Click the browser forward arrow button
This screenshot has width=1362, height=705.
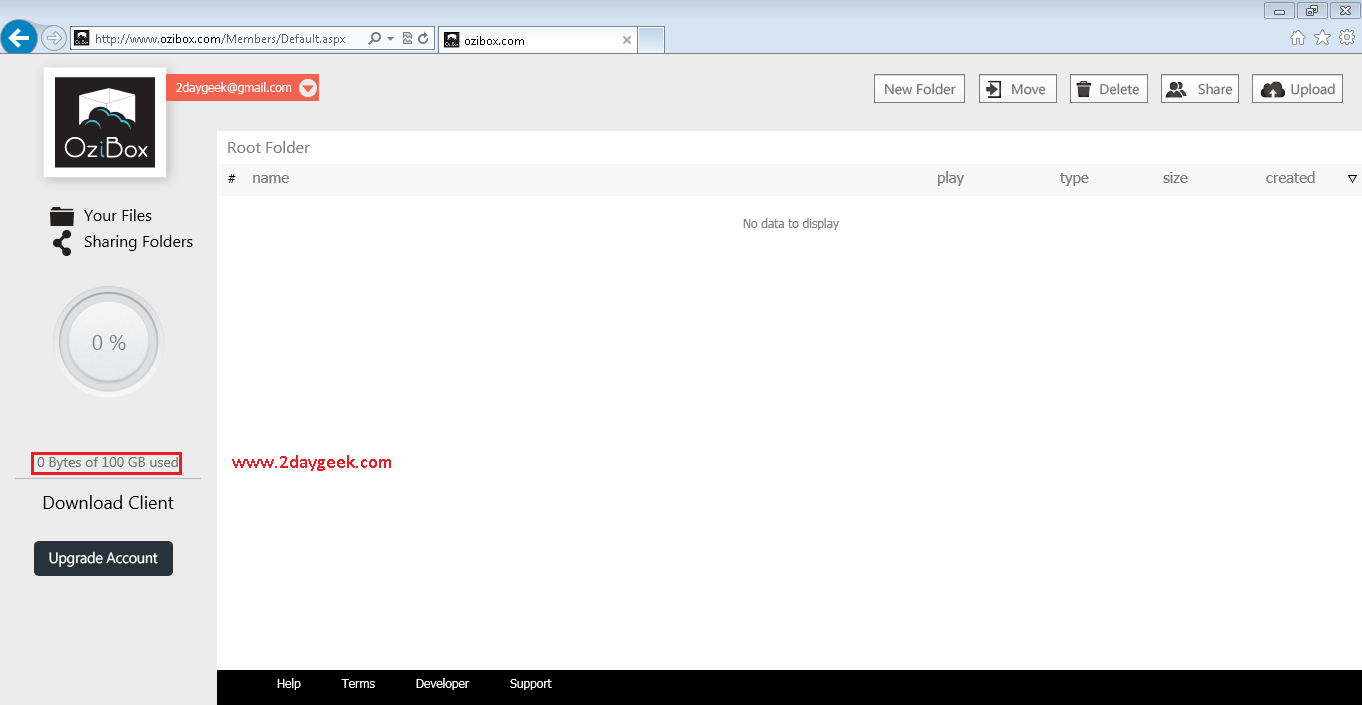click(54, 39)
